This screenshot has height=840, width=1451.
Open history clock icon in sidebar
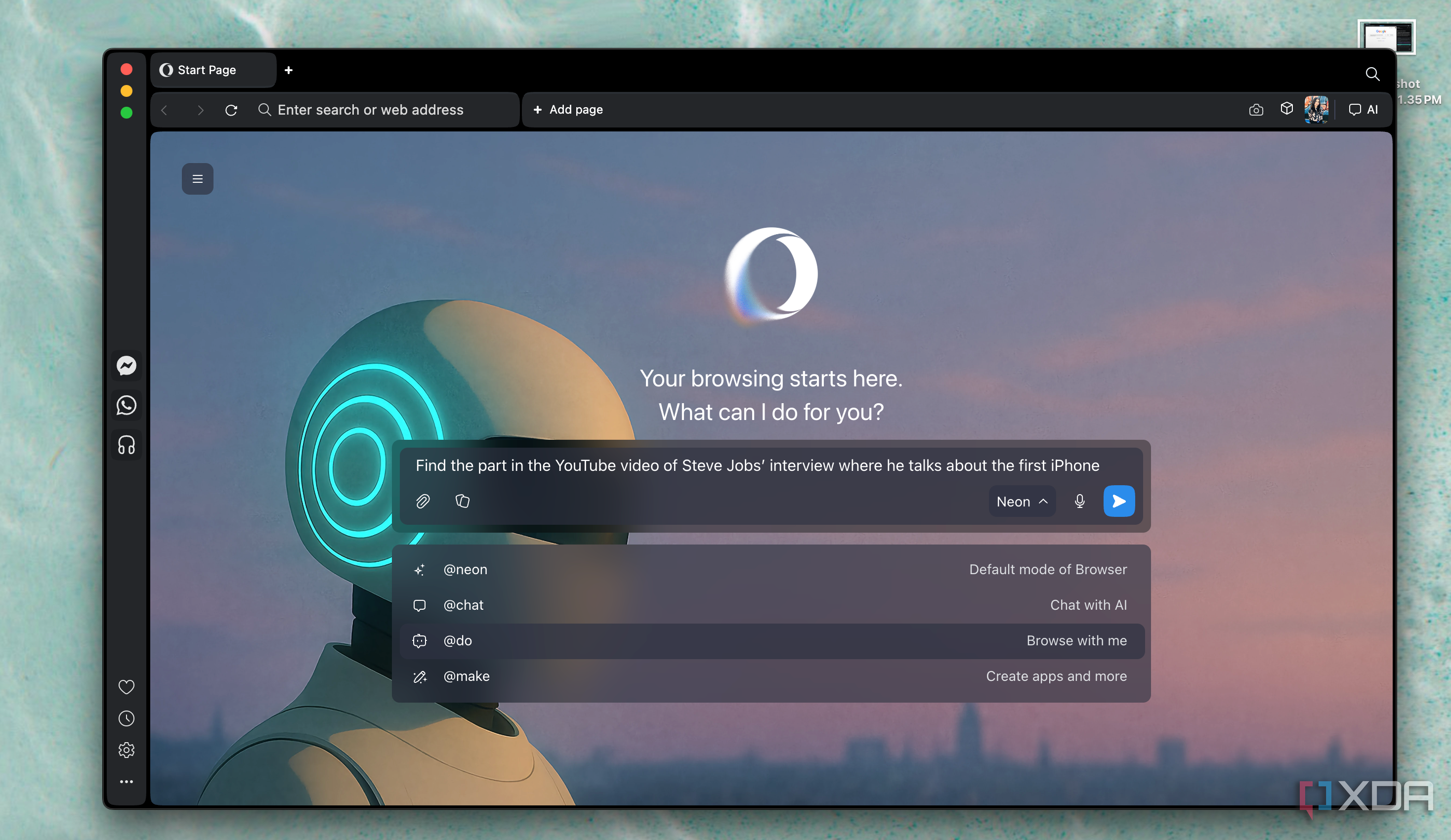(x=126, y=718)
